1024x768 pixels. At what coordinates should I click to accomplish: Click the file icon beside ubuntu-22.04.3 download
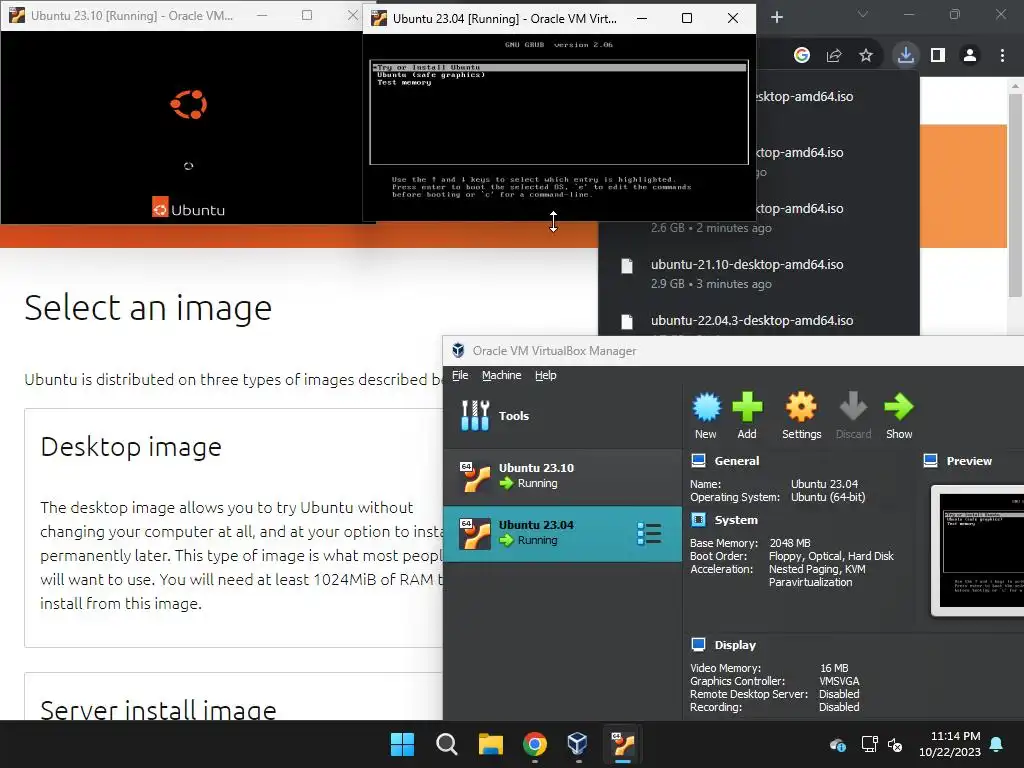pos(627,321)
